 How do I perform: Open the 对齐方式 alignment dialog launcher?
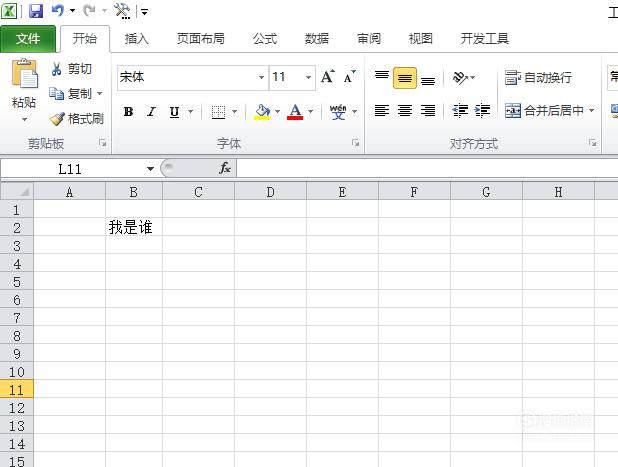[x=592, y=143]
